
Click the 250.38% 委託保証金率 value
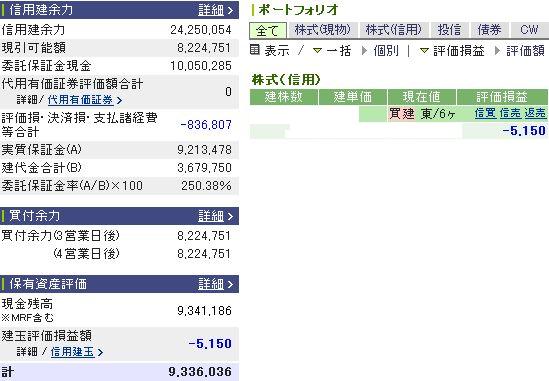[x=206, y=185]
